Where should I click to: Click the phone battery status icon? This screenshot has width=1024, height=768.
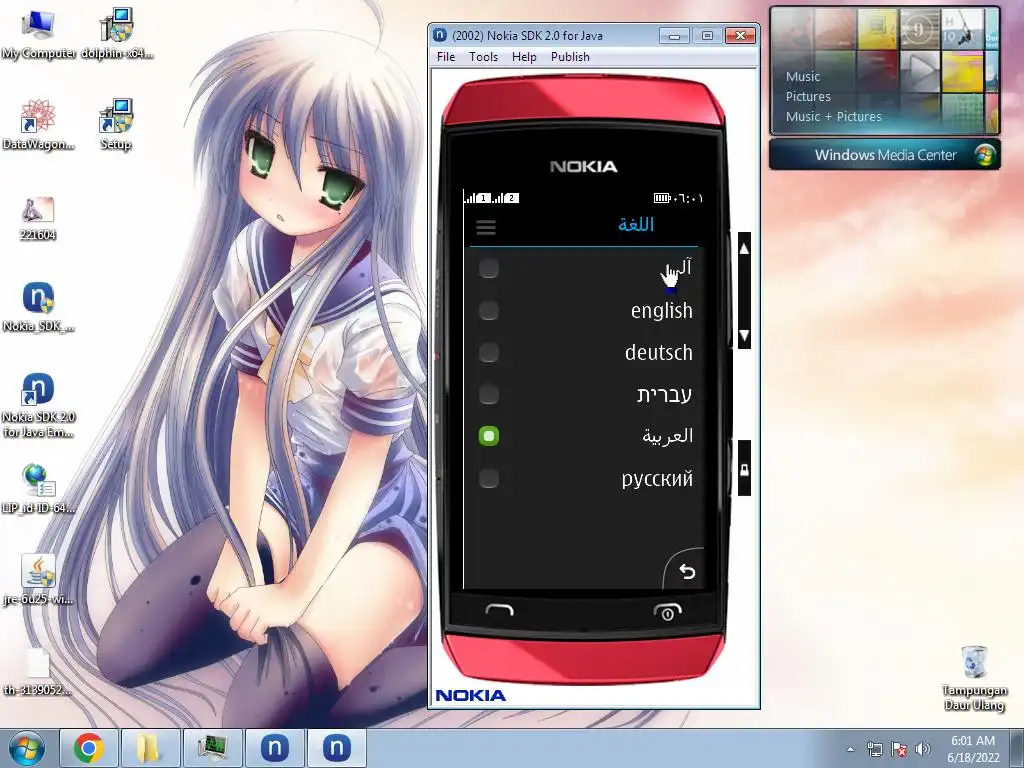662,198
